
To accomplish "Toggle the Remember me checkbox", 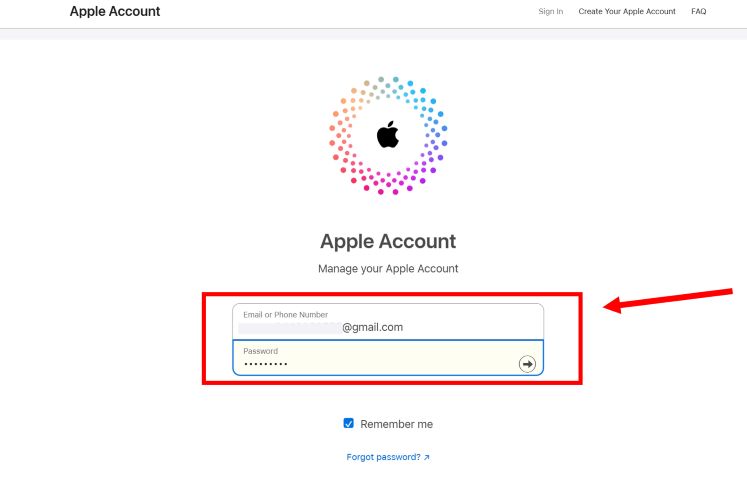I will point(348,424).
